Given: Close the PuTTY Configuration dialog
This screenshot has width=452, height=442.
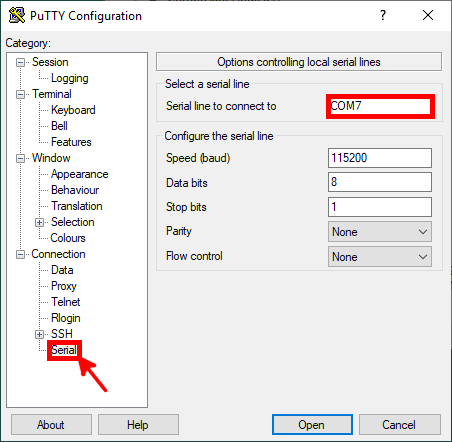Looking at the screenshot, I should click(x=428, y=15).
